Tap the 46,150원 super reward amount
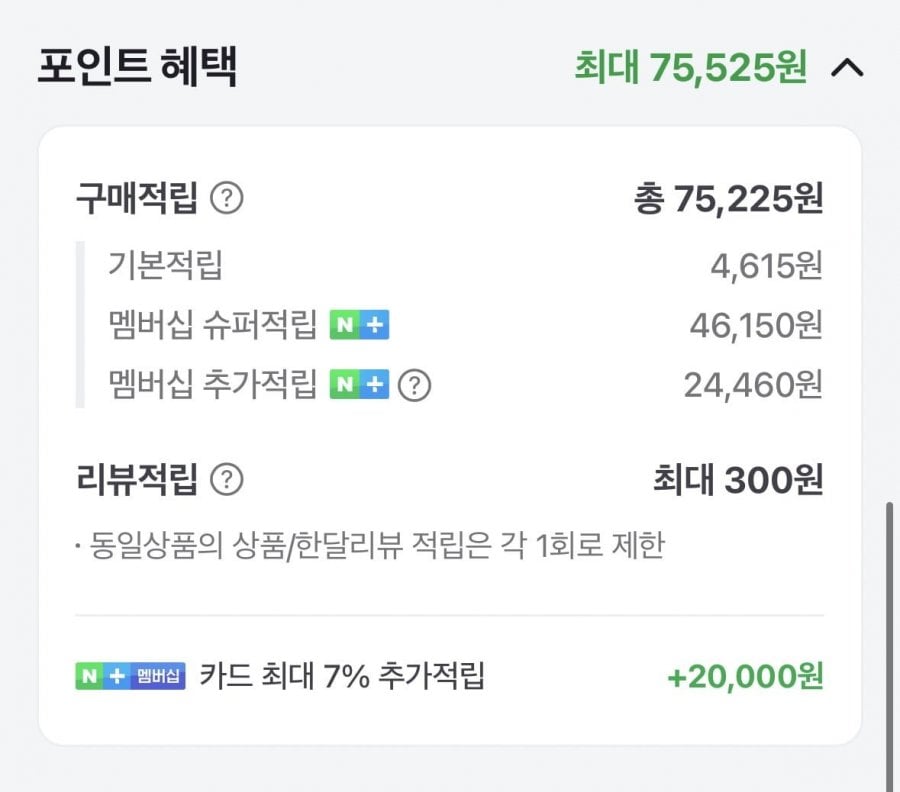Image resolution: width=900 pixels, height=792 pixels. 755,325
